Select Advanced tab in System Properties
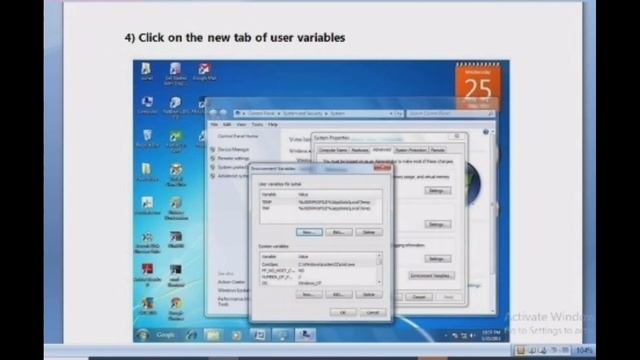 [382, 150]
